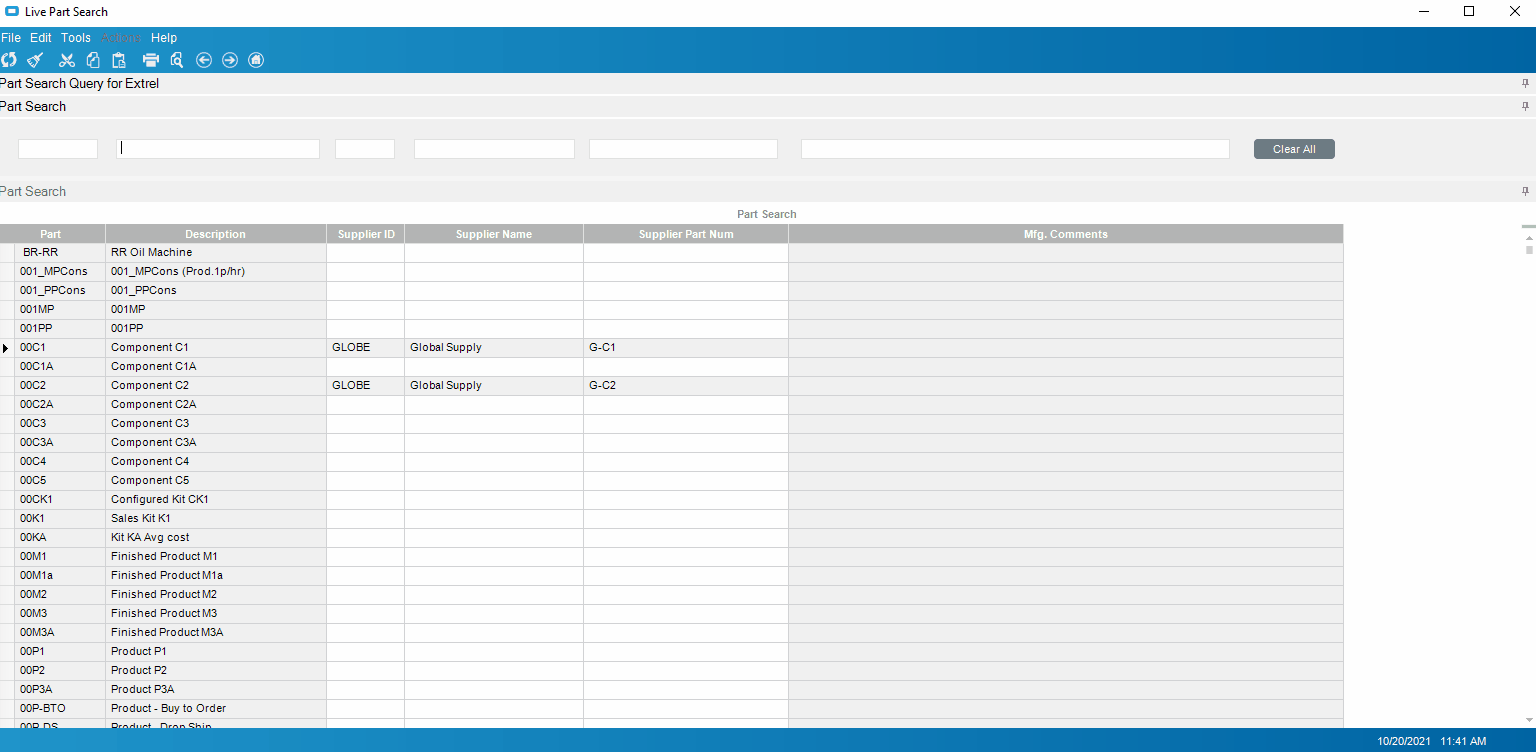The width and height of the screenshot is (1536, 752).
Task: Pin the Part Search results panel
Action: point(1524,191)
